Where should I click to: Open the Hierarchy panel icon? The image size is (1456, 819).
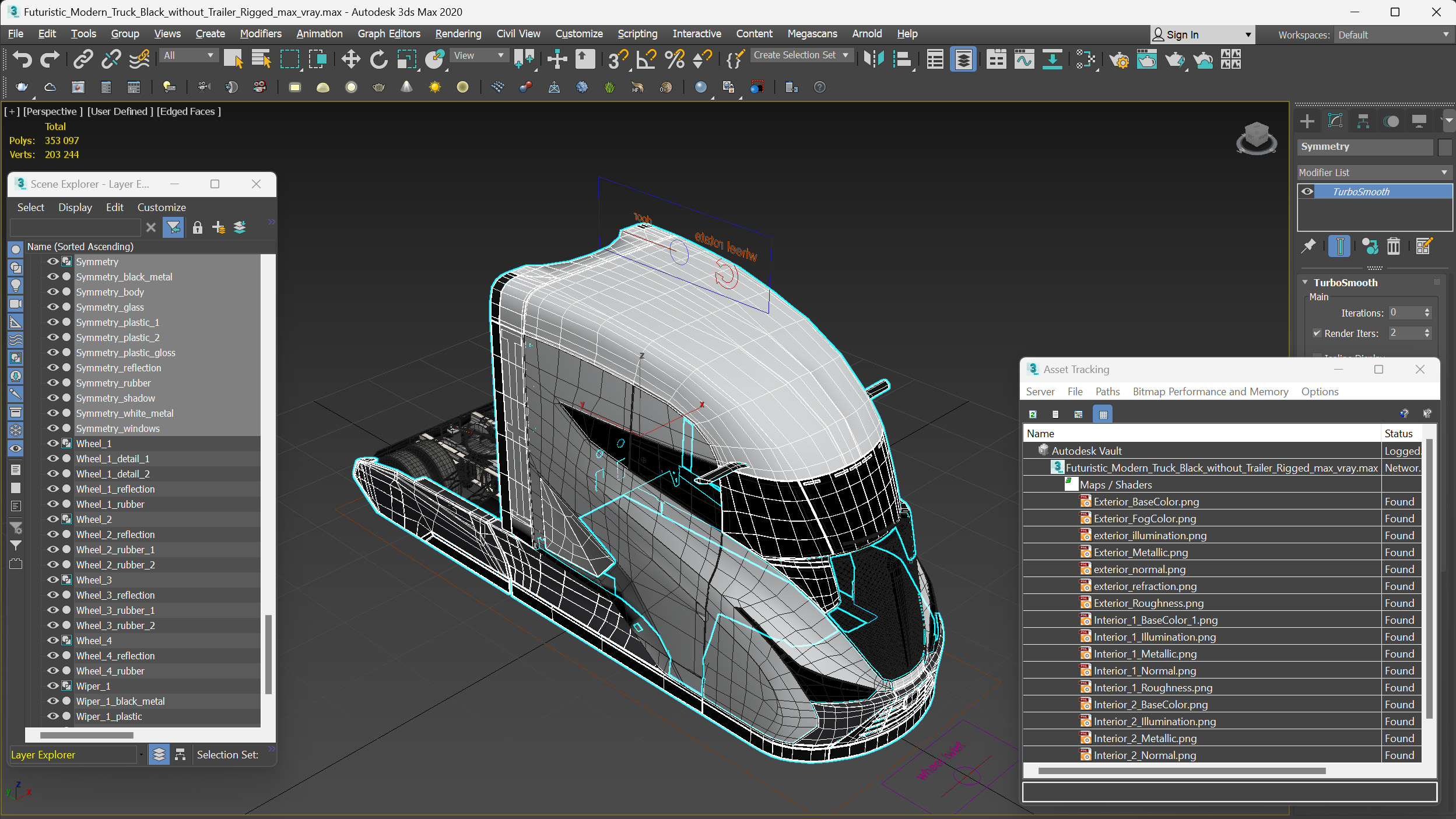tap(1363, 121)
